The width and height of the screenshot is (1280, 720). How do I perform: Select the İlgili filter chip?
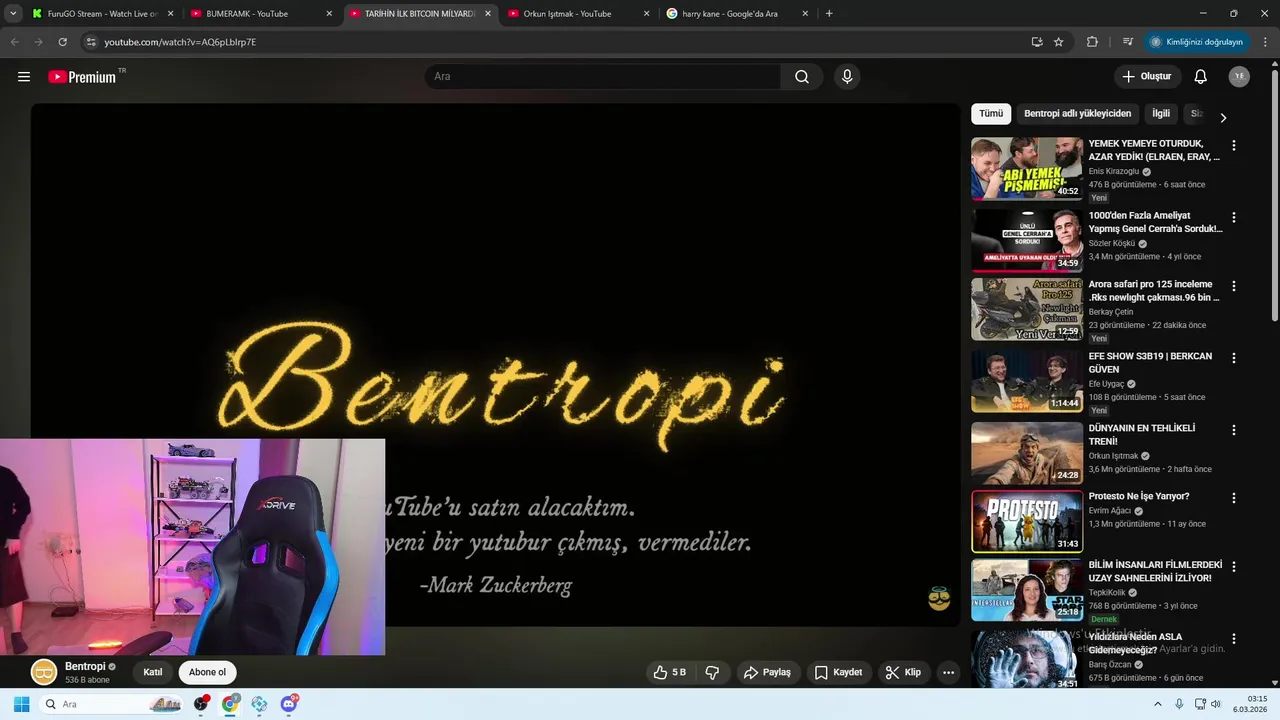(1161, 114)
